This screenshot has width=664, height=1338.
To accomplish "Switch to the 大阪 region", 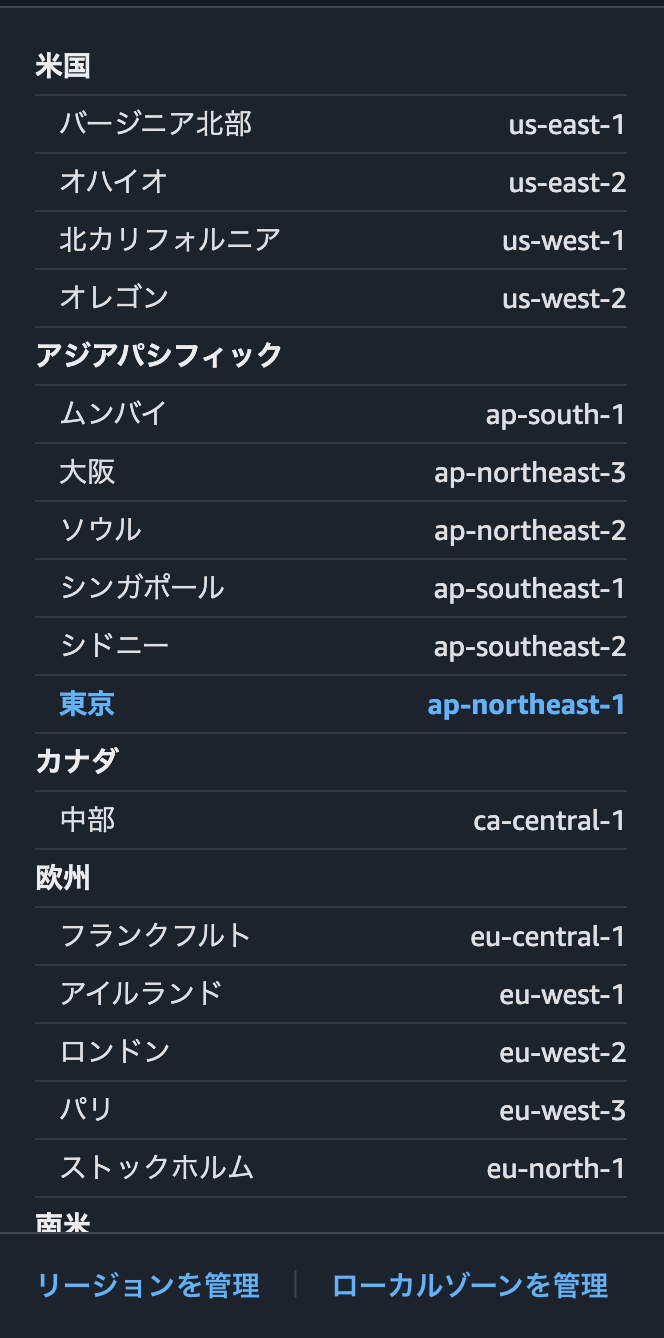I will (x=330, y=472).
